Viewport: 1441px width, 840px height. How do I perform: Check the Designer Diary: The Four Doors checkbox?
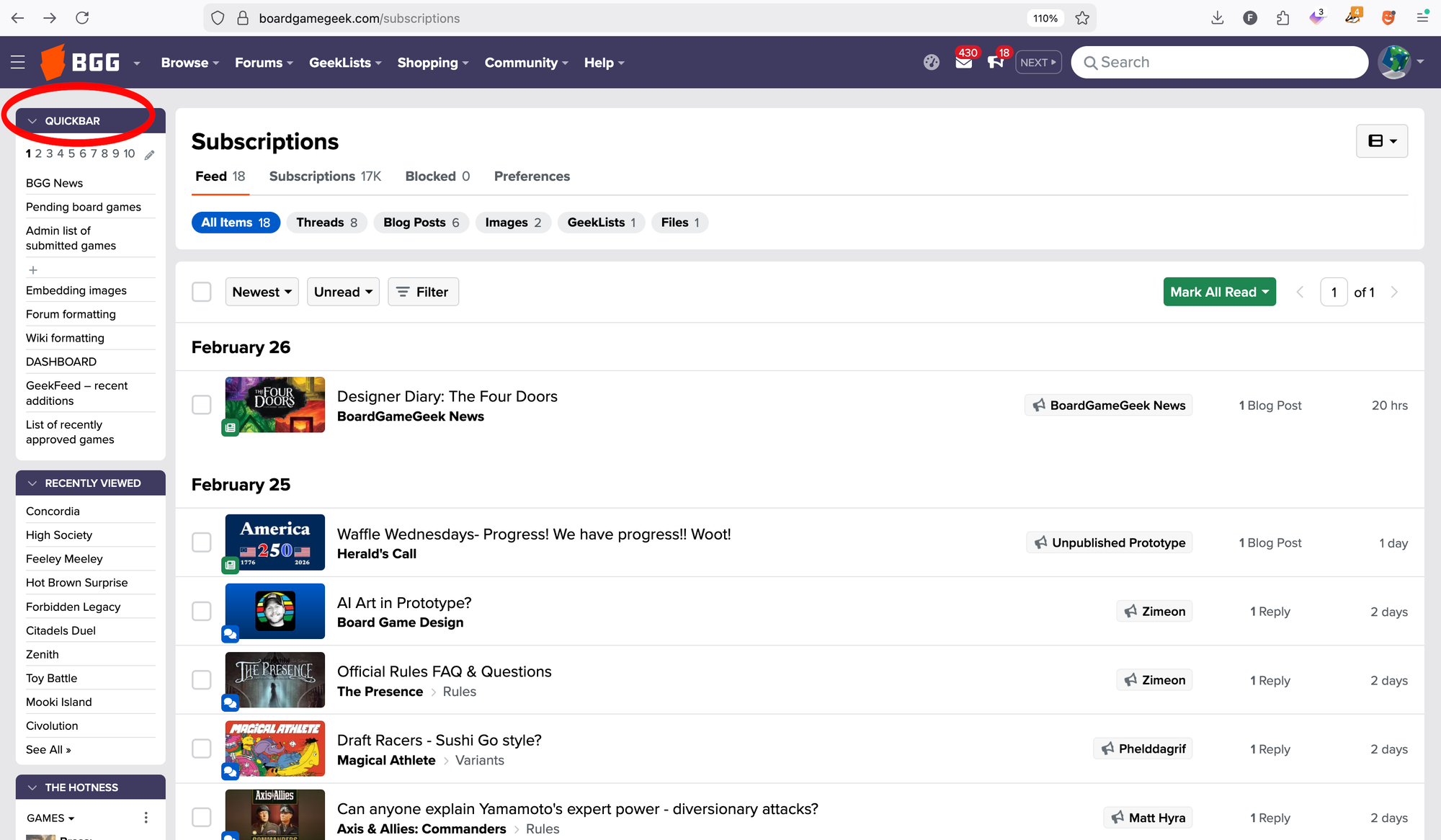click(x=202, y=405)
